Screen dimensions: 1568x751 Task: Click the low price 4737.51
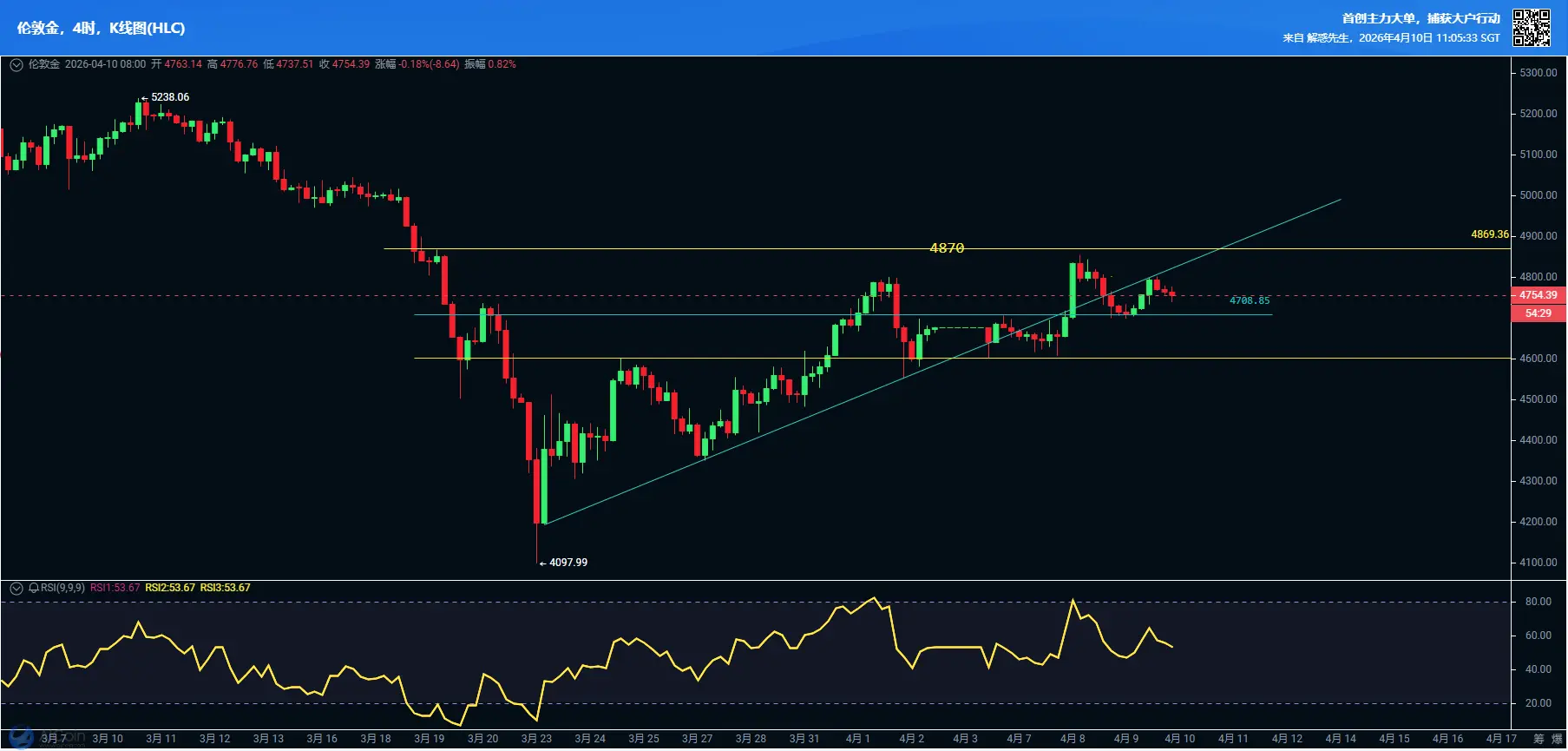coord(295,64)
